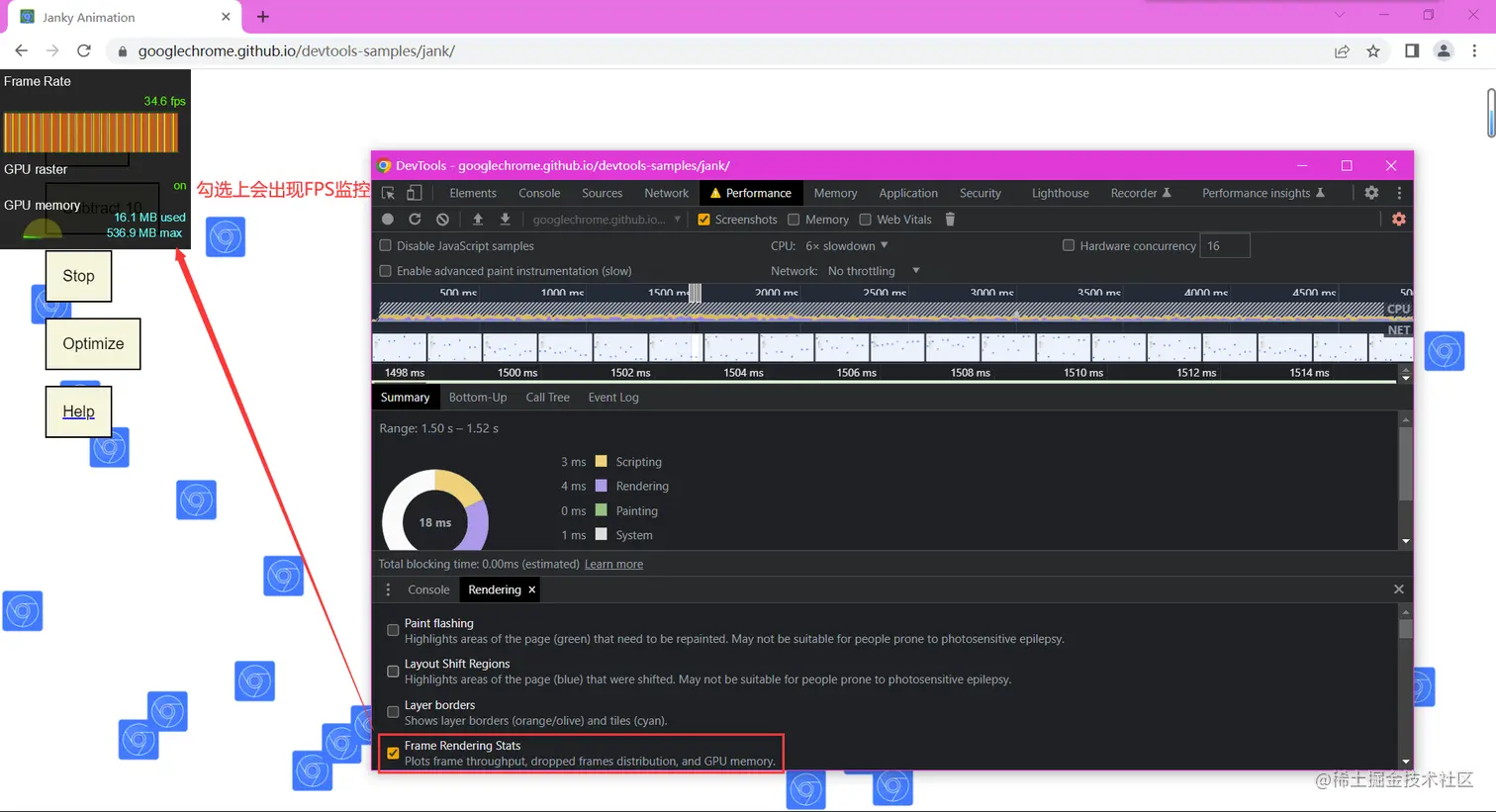Click the DevTools inspect element icon
This screenshot has height=812, width=1496.
click(389, 193)
